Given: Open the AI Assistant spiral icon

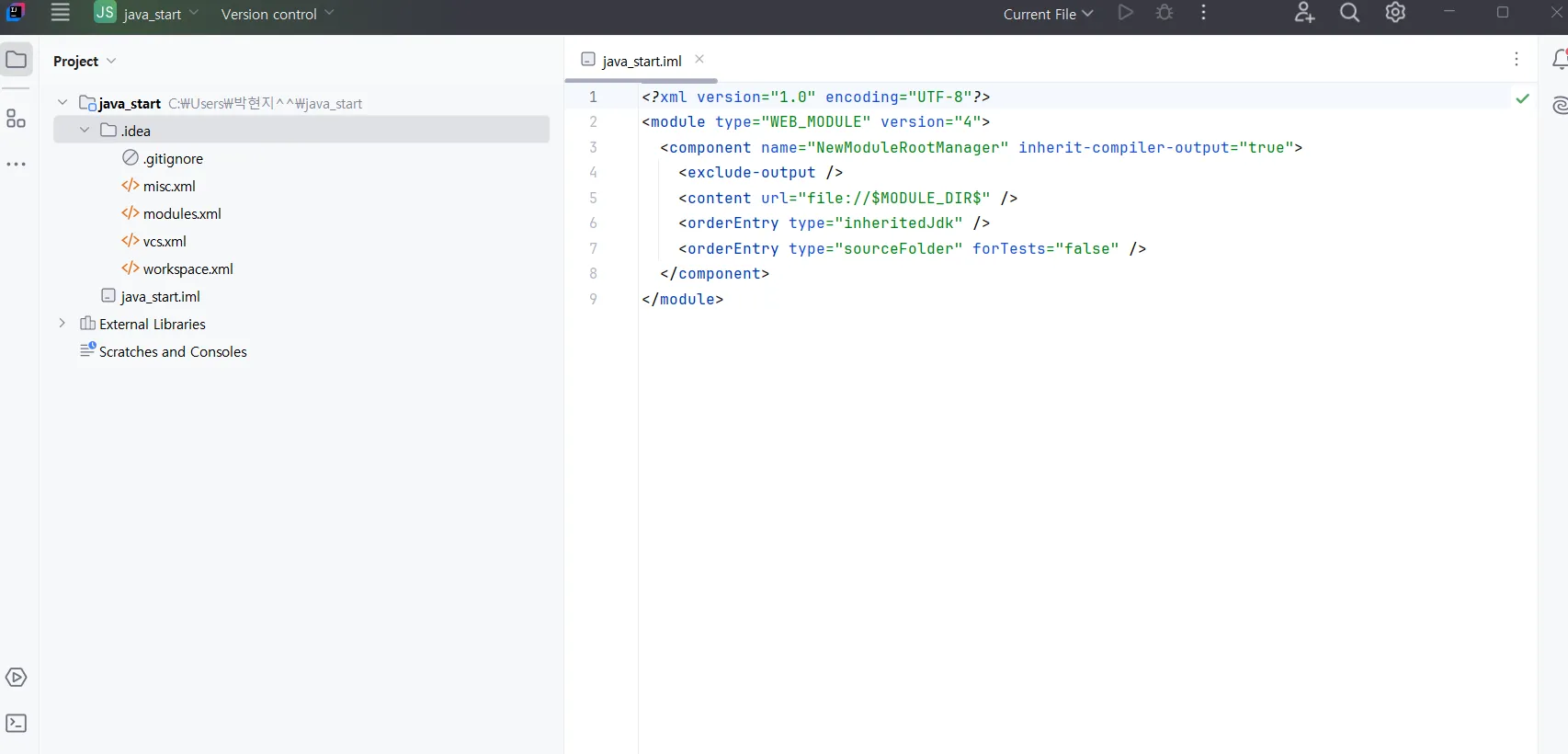Looking at the screenshot, I should click(x=1559, y=106).
